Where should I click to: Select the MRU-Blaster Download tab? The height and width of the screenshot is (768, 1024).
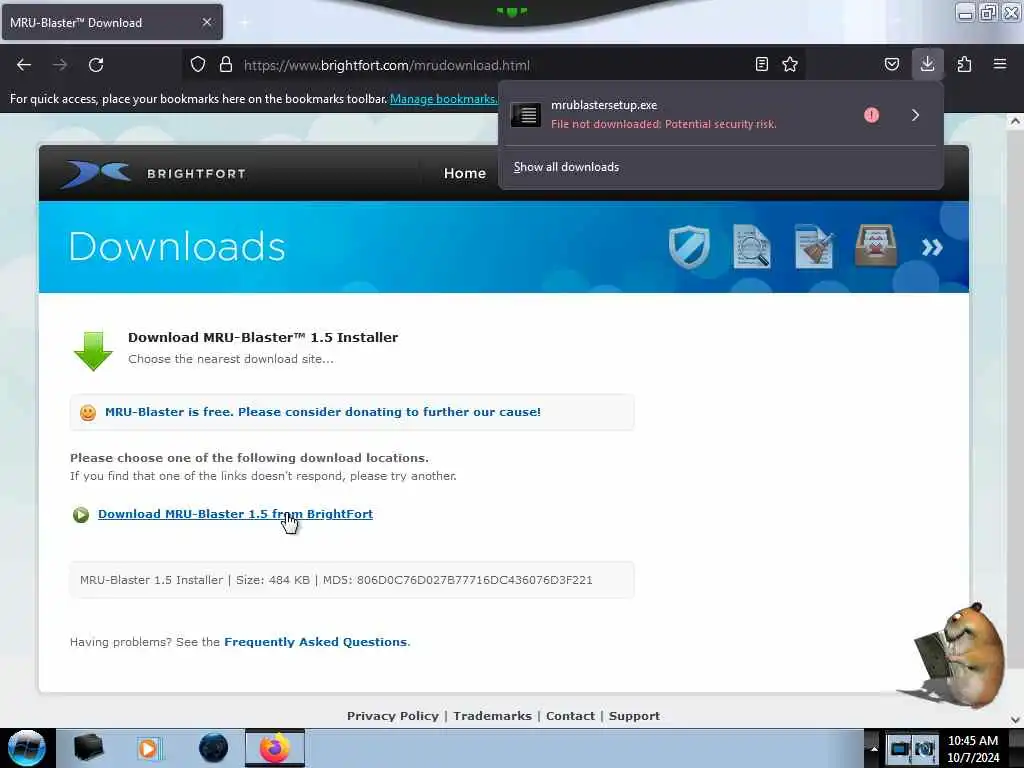(x=112, y=22)
